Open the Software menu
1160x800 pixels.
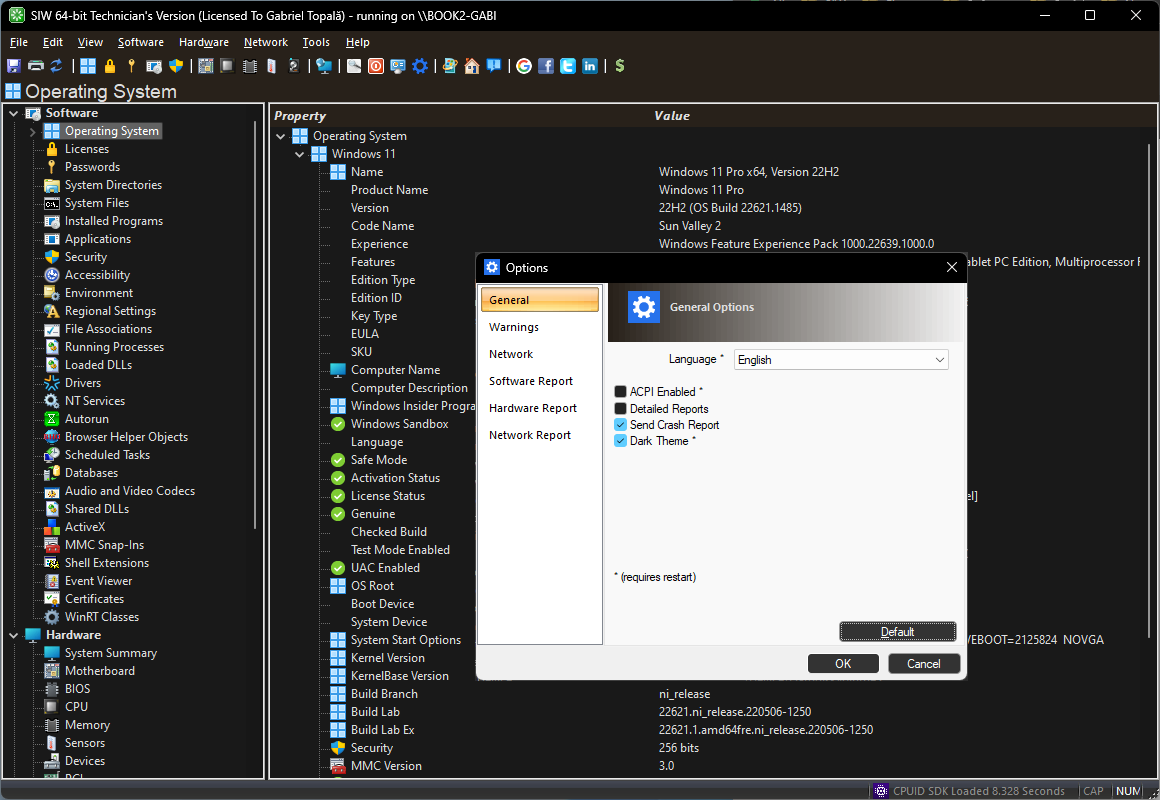[141, 42]
